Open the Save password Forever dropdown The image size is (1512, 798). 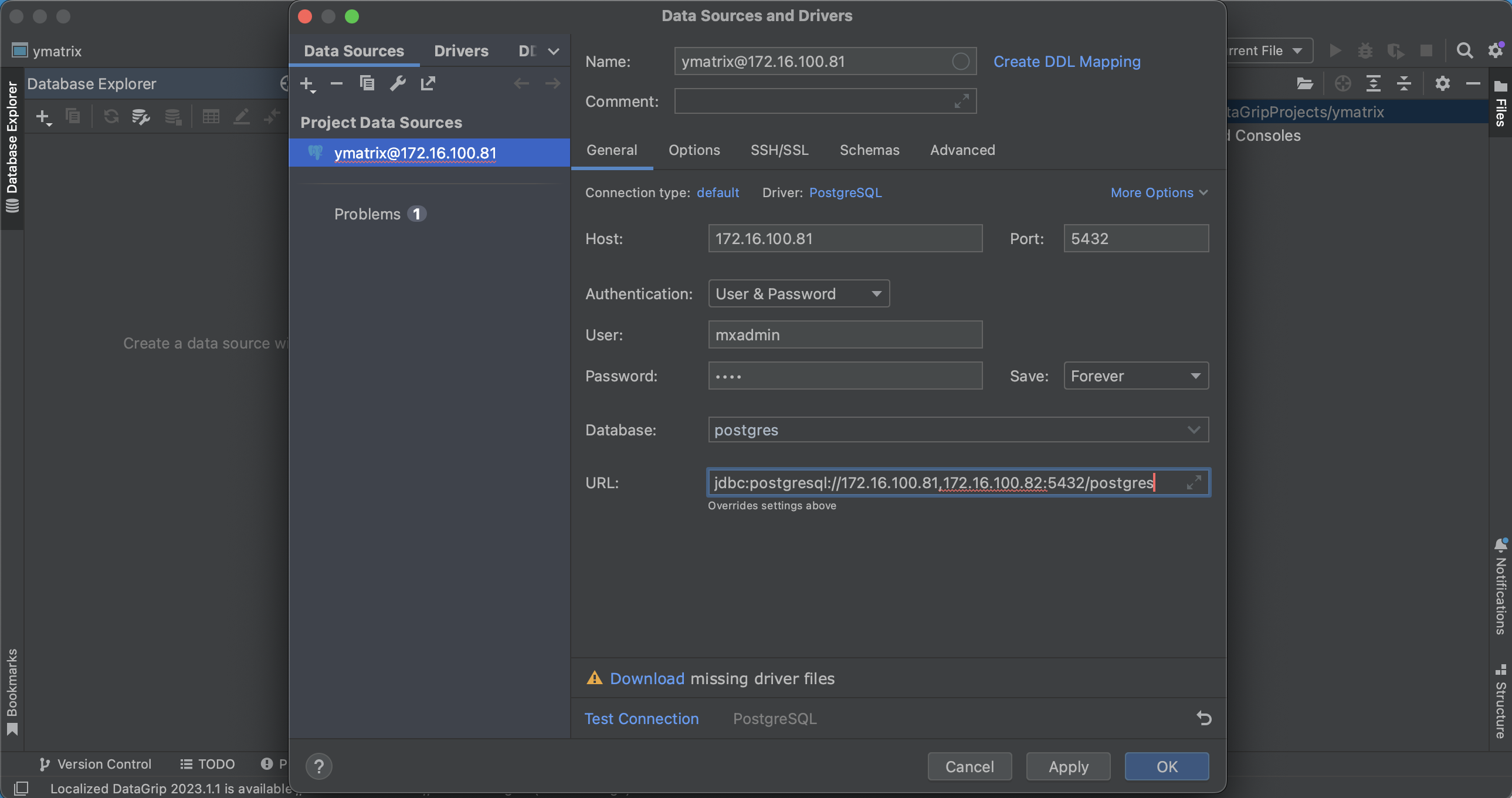(x=1136, y=376)
